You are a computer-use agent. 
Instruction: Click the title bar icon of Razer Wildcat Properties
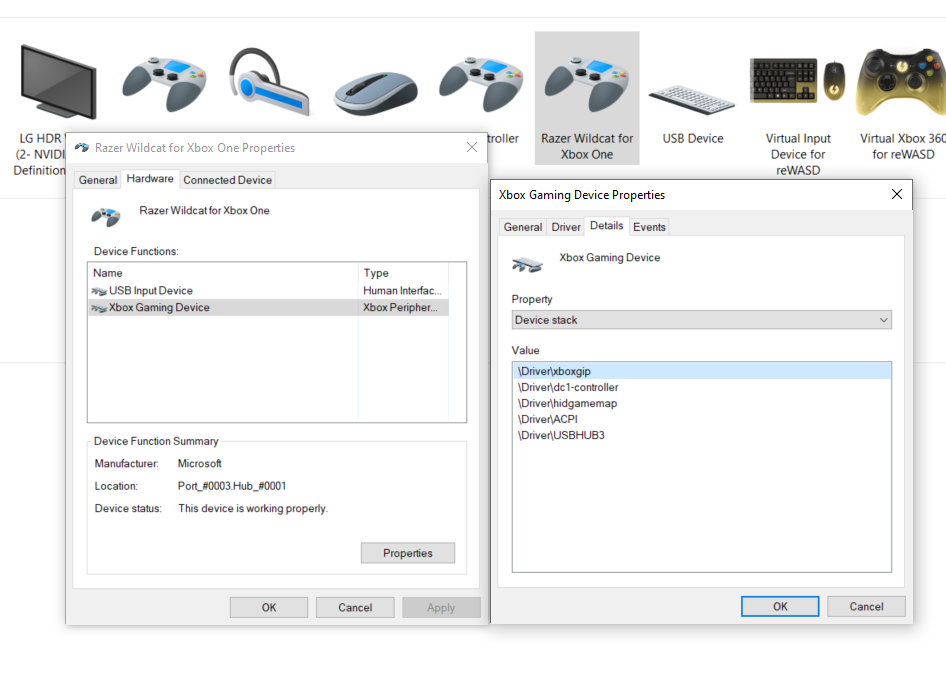tap(82, 148)
